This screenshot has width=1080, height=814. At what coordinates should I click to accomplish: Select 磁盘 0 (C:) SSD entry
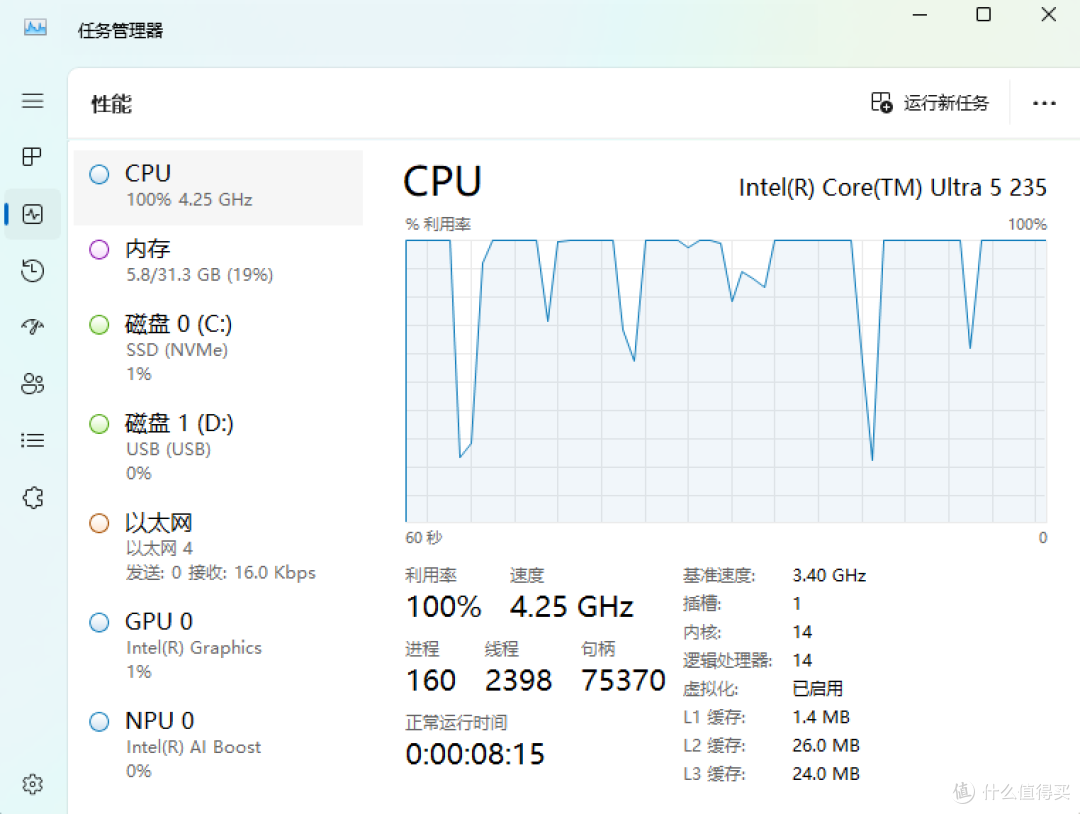[218, 348]
